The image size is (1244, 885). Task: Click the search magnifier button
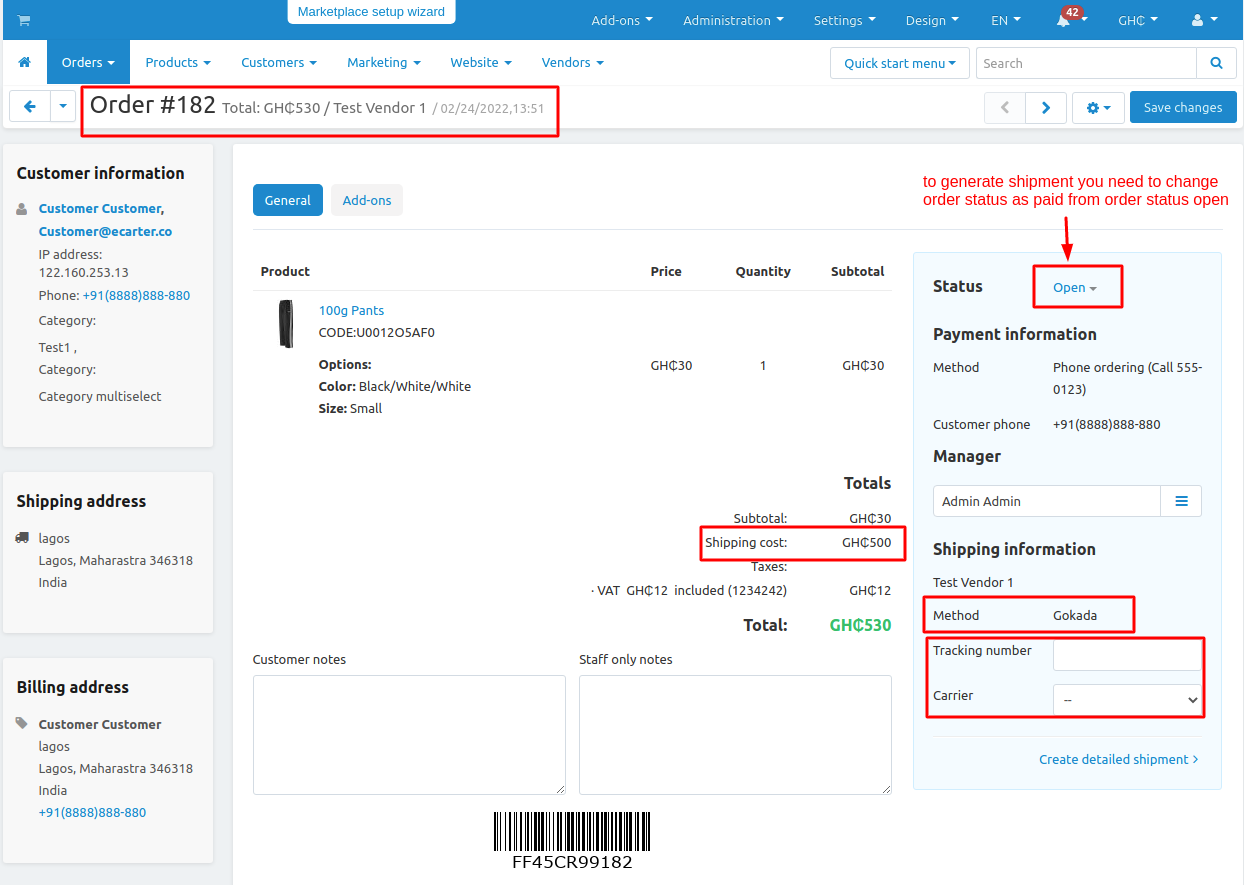[x=1216, y=63]
